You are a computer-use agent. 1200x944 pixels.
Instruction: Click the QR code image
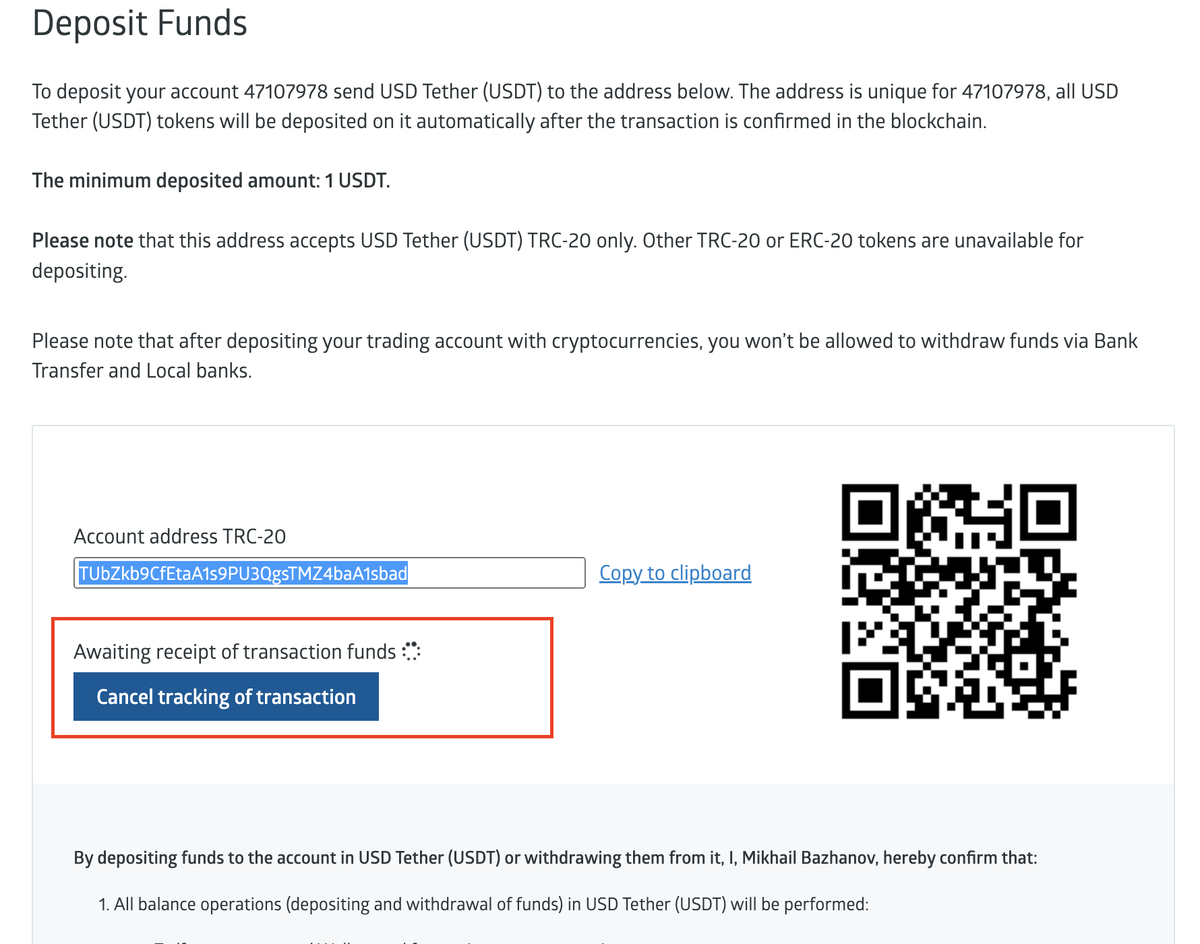click(959, 600)
